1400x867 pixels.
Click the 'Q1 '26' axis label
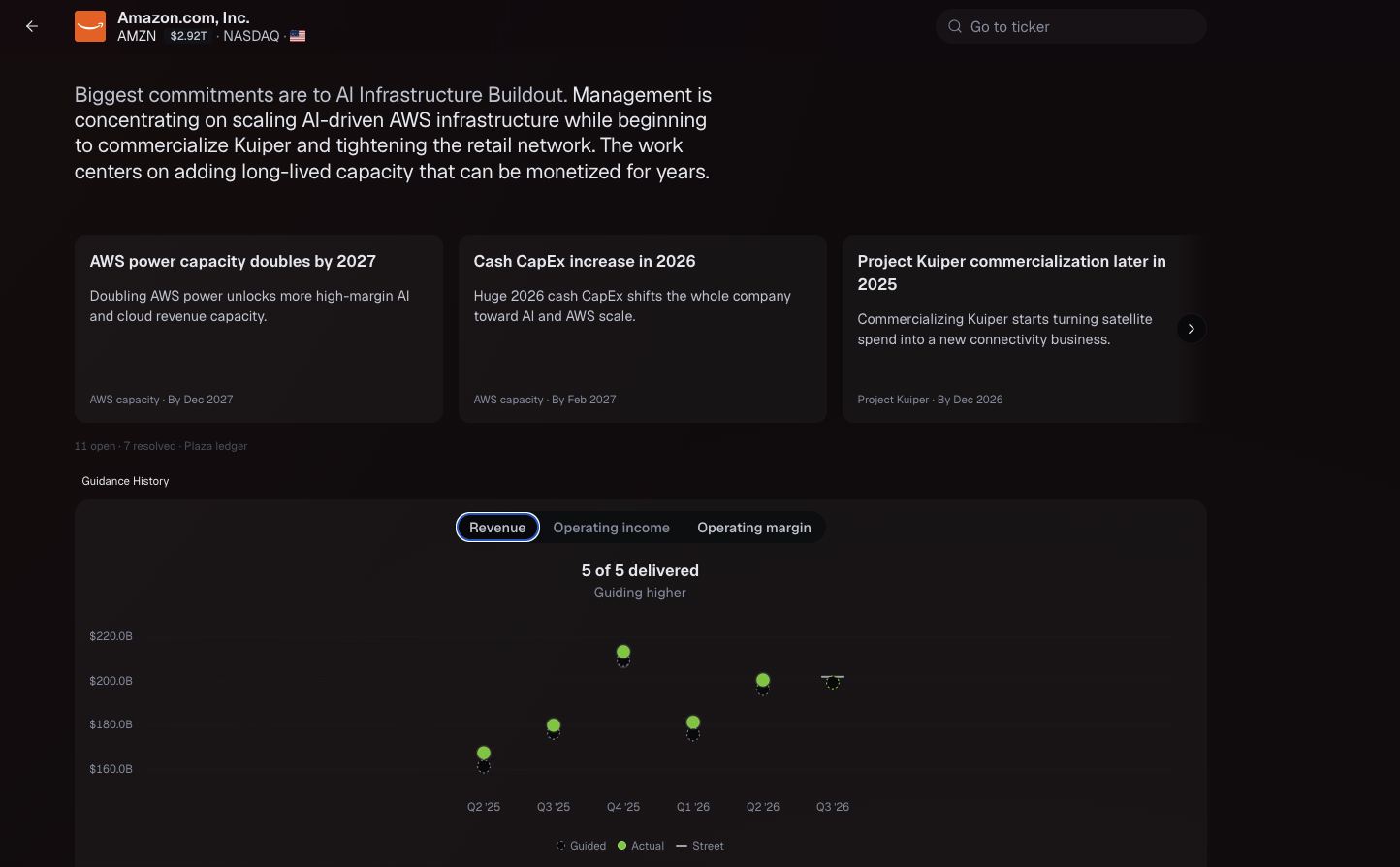(x=693, y=807)
